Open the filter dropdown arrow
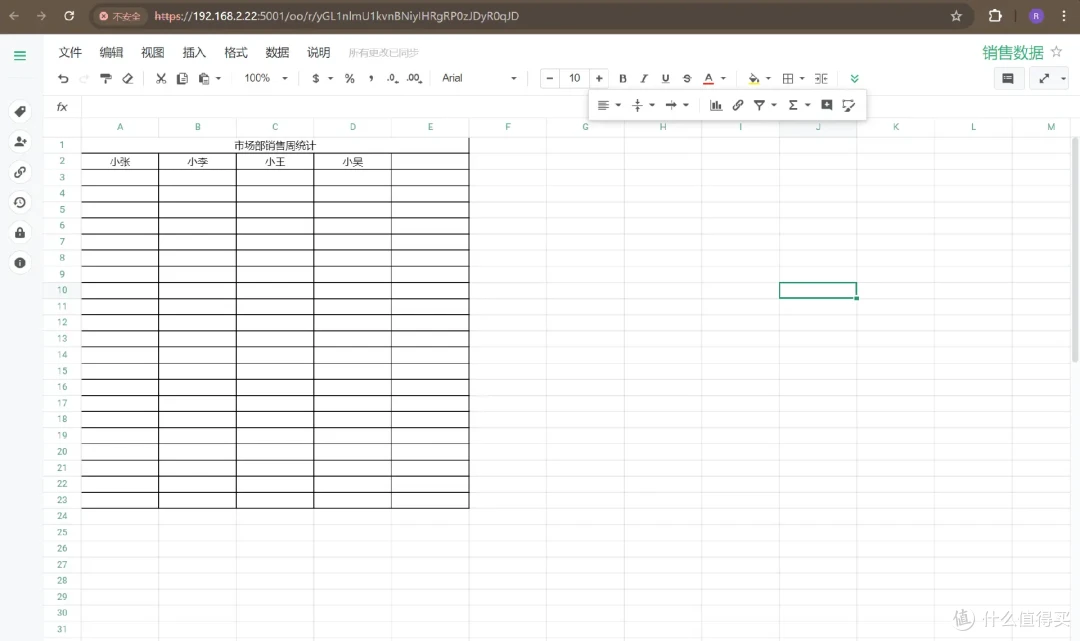 [773, 105]
